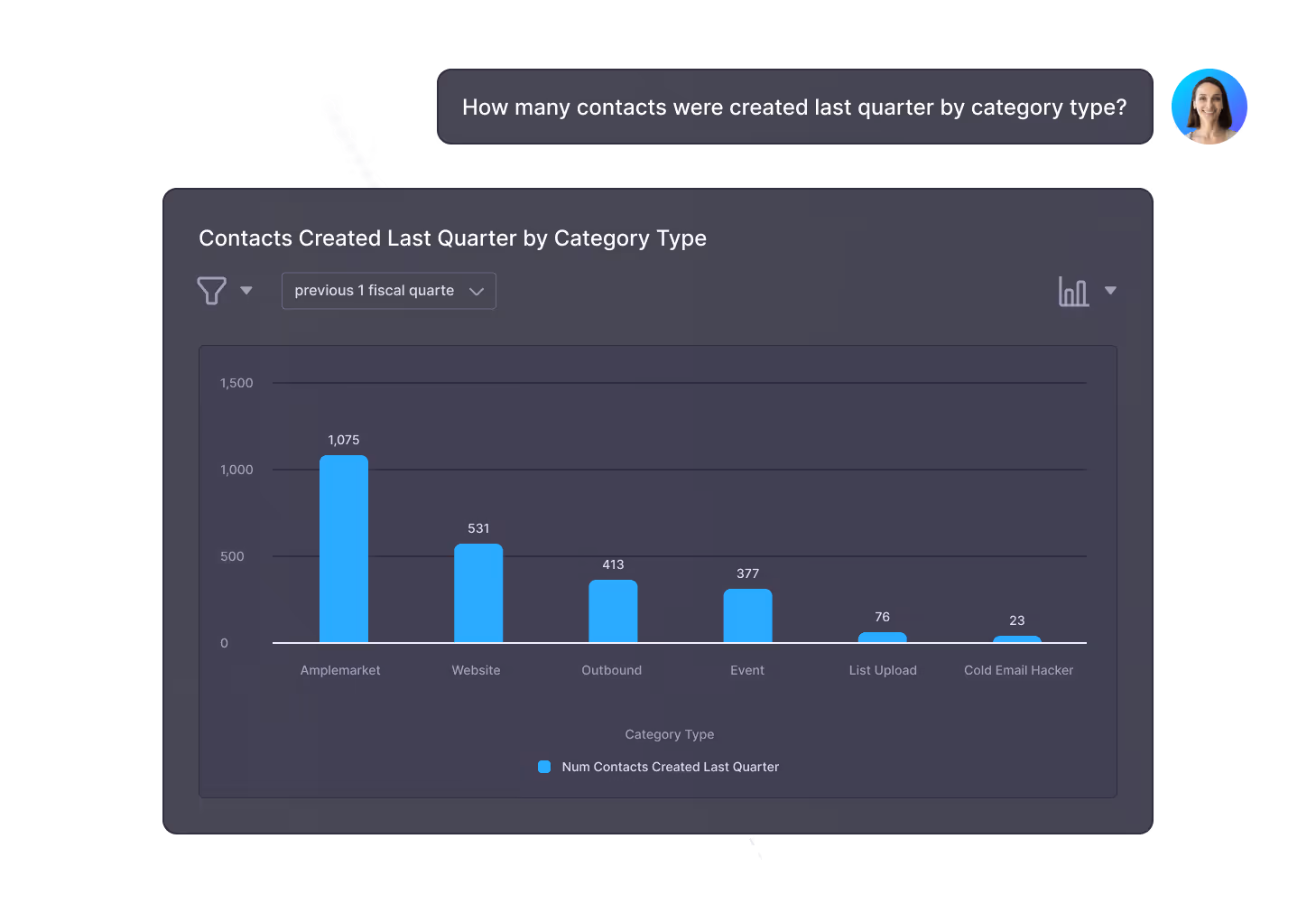Select the bar chart visualization icon
Screen dimensions: 1316x904
point(1072,291)
